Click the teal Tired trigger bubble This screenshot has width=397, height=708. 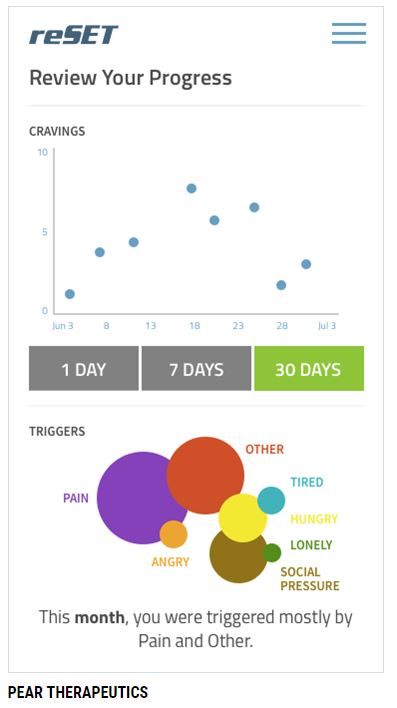[271, 500]
